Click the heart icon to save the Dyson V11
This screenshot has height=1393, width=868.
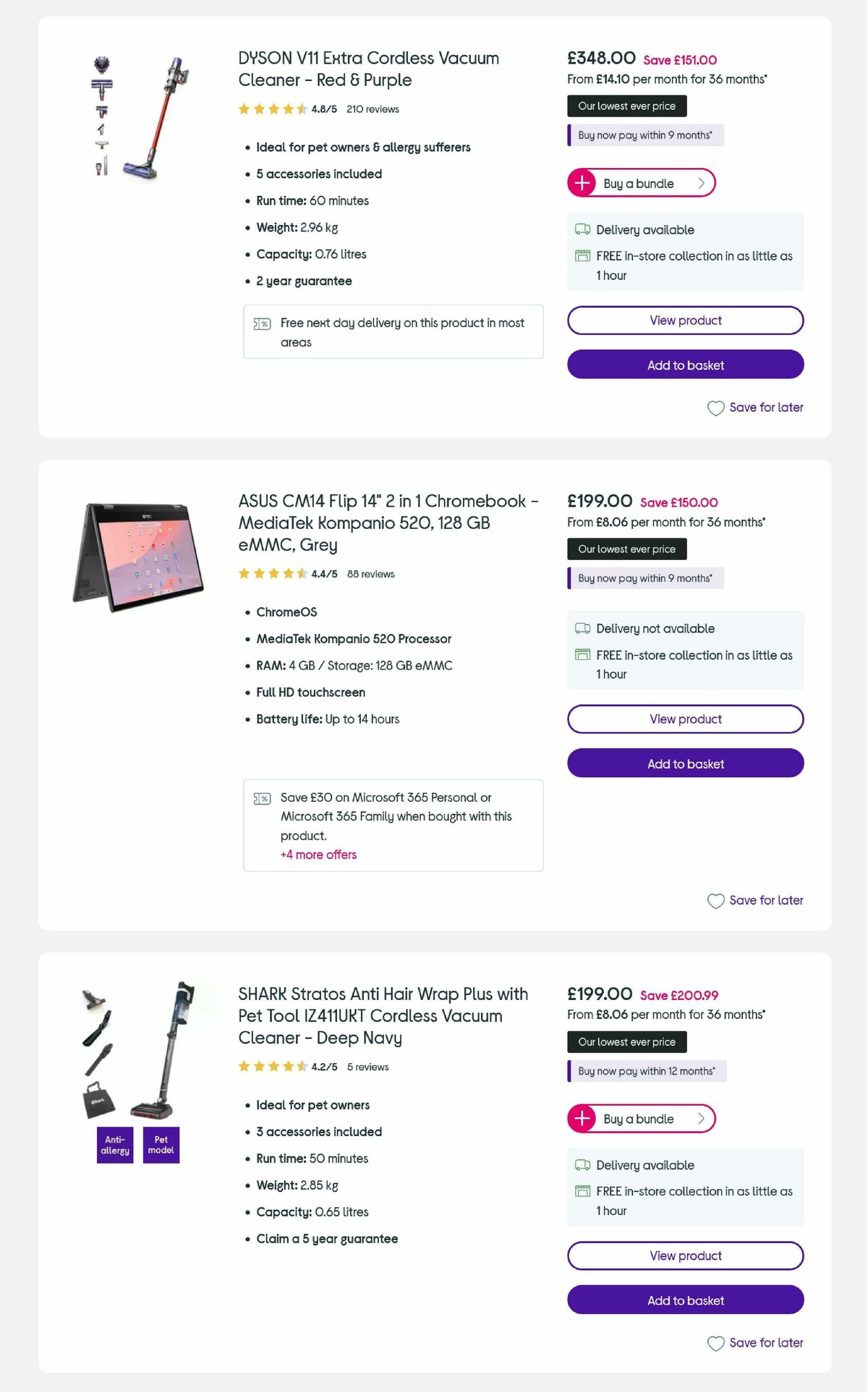click(x=715, y=408)
